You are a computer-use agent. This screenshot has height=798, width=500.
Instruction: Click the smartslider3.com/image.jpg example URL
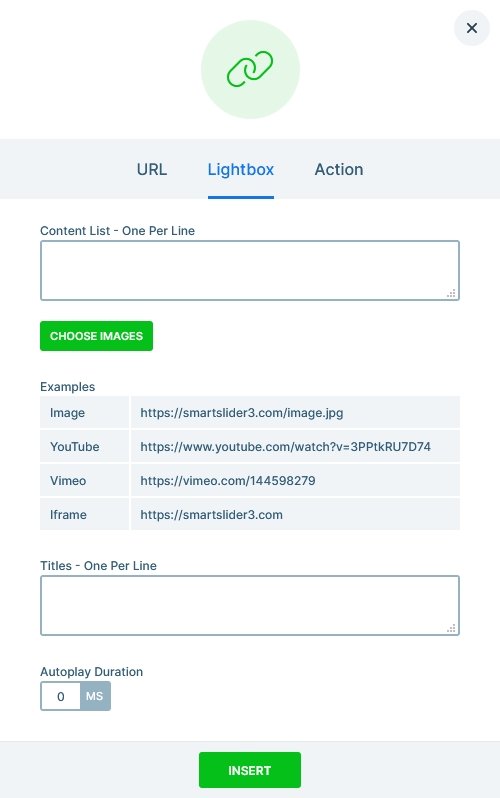[x=242, y=413]
